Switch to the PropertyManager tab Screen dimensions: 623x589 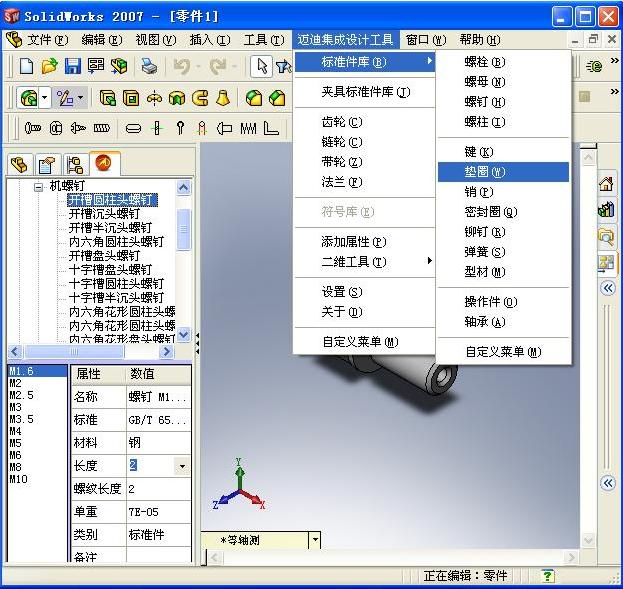pyautogui.click(x=47, y=165)
